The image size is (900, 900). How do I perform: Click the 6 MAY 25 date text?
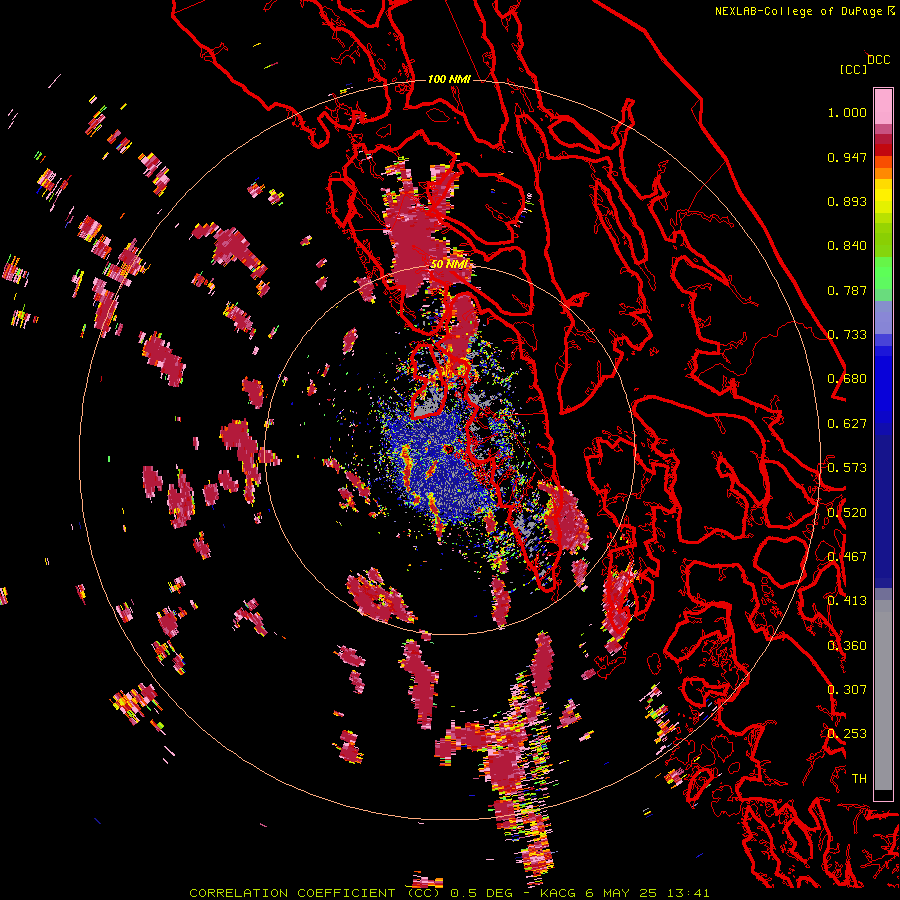(622, 893)
